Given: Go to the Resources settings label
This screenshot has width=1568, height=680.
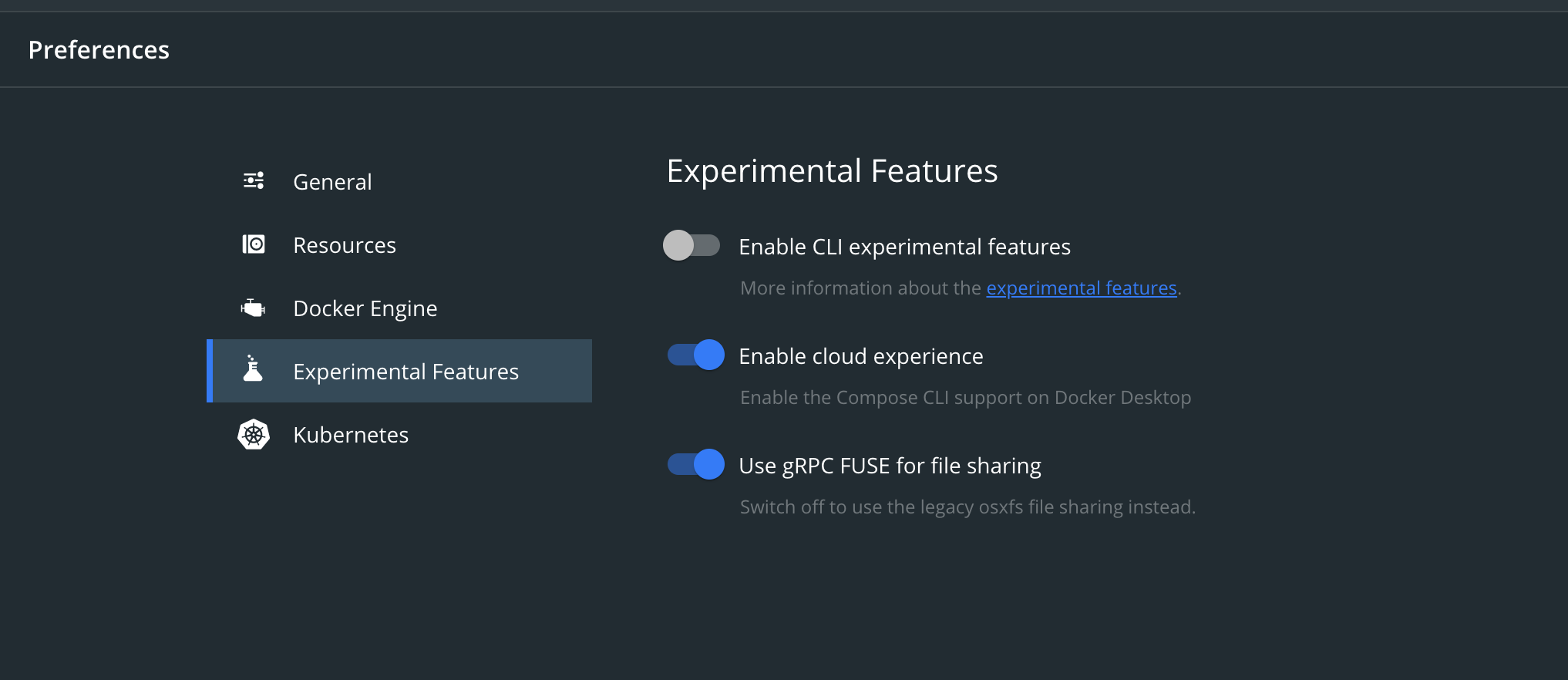Looking at the screenshot, I should [x=345, y=245].
